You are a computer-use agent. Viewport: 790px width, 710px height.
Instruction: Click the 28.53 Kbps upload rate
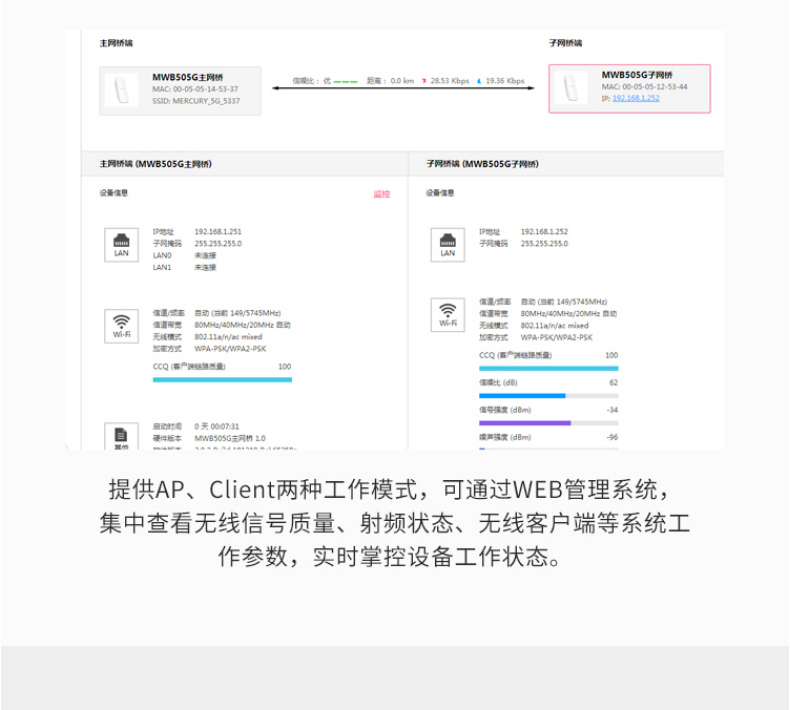449,81
